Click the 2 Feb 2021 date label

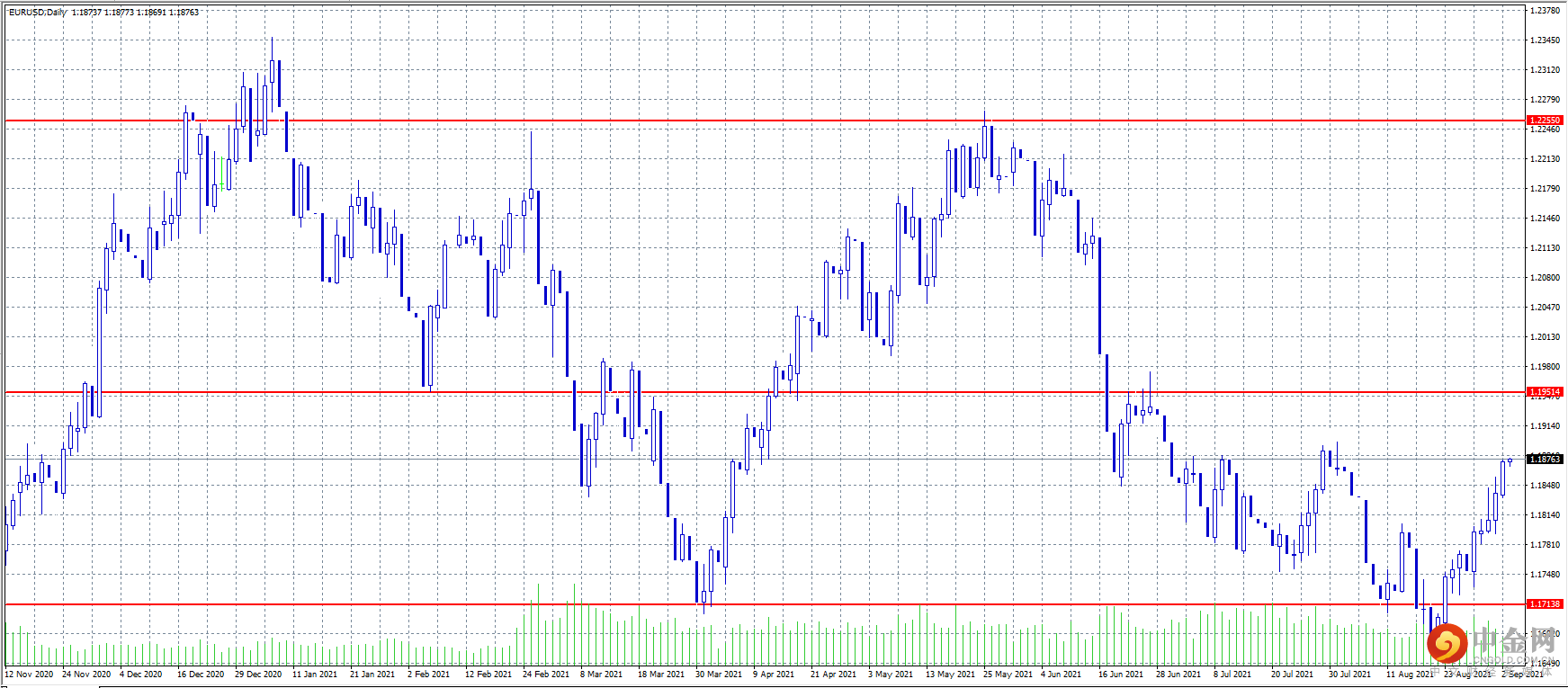429,675
